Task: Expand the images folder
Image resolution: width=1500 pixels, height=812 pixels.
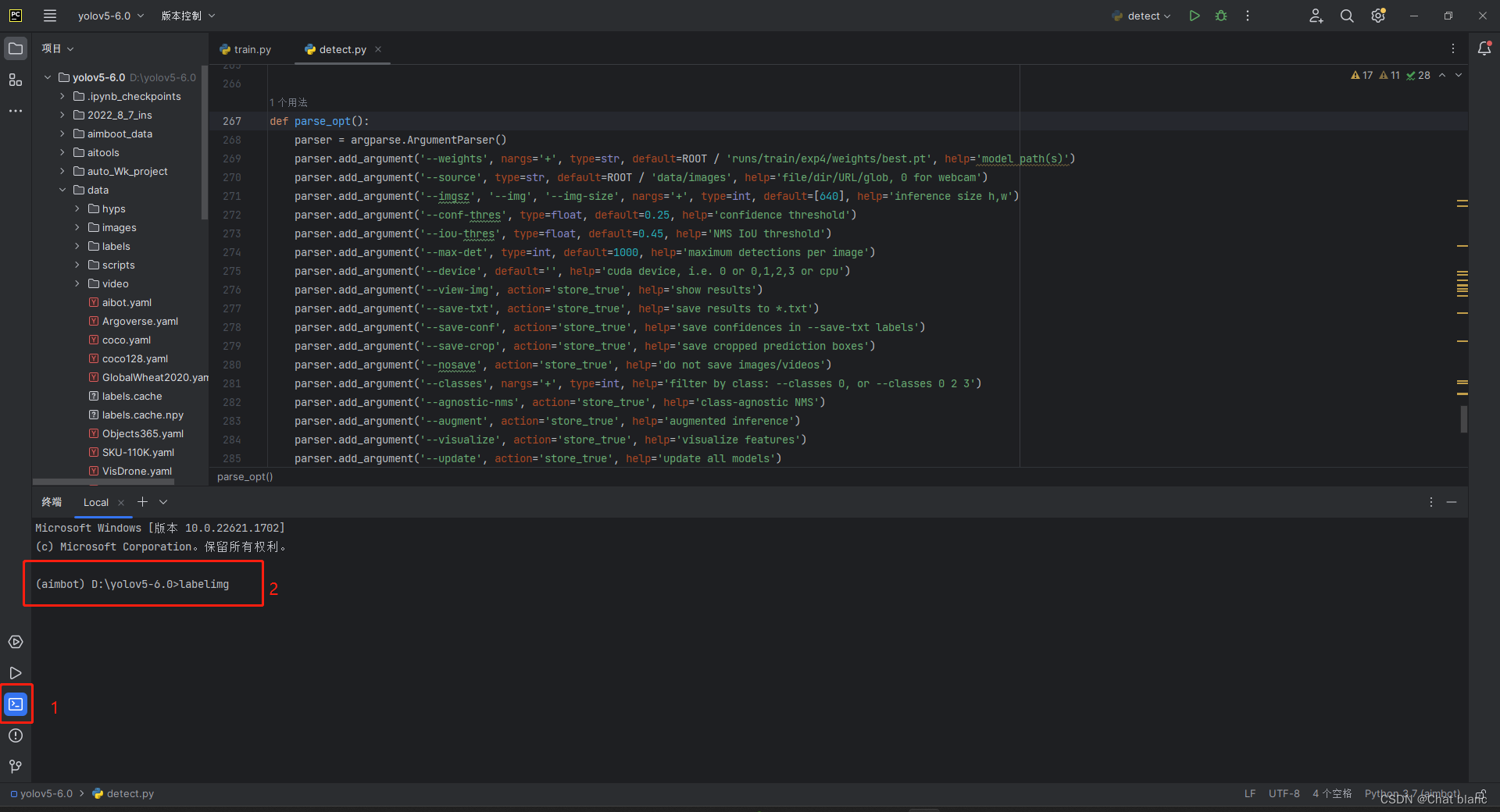Action: (x=77, y=227)
